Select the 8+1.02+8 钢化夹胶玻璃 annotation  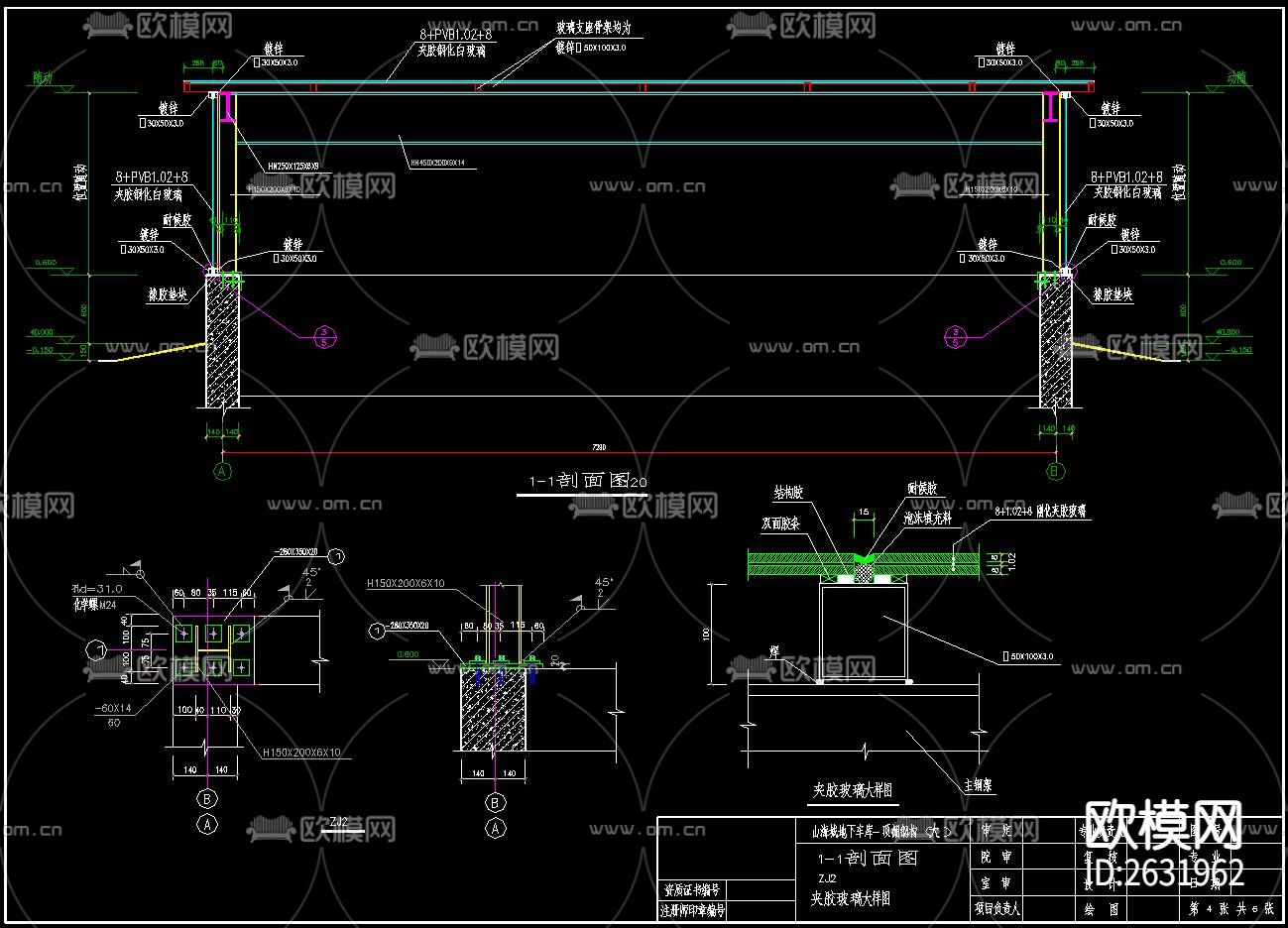pyautogui.click(x=1040, y=512)
